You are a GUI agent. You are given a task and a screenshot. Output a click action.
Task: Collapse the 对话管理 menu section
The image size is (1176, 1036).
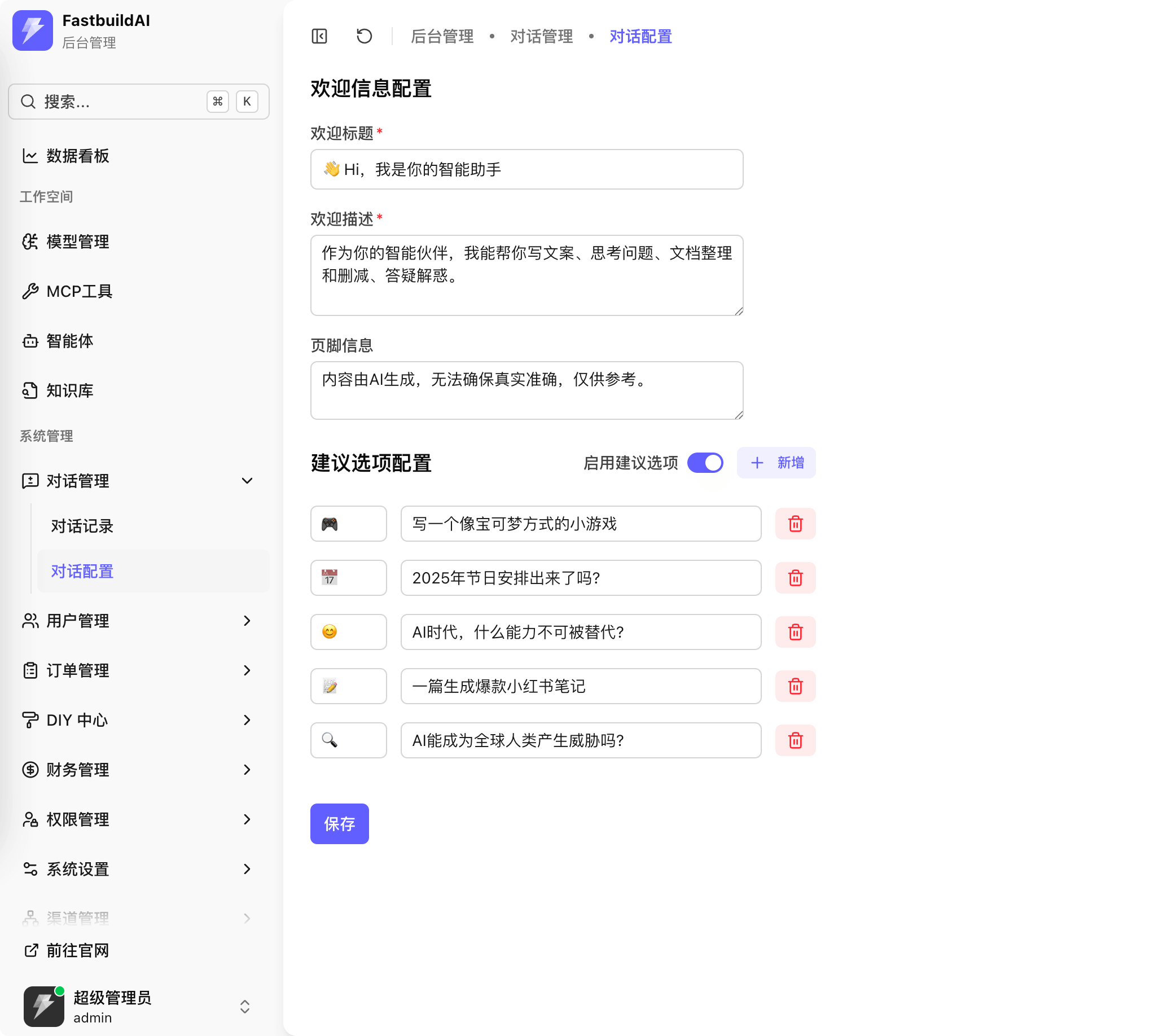tap(247, 481)
